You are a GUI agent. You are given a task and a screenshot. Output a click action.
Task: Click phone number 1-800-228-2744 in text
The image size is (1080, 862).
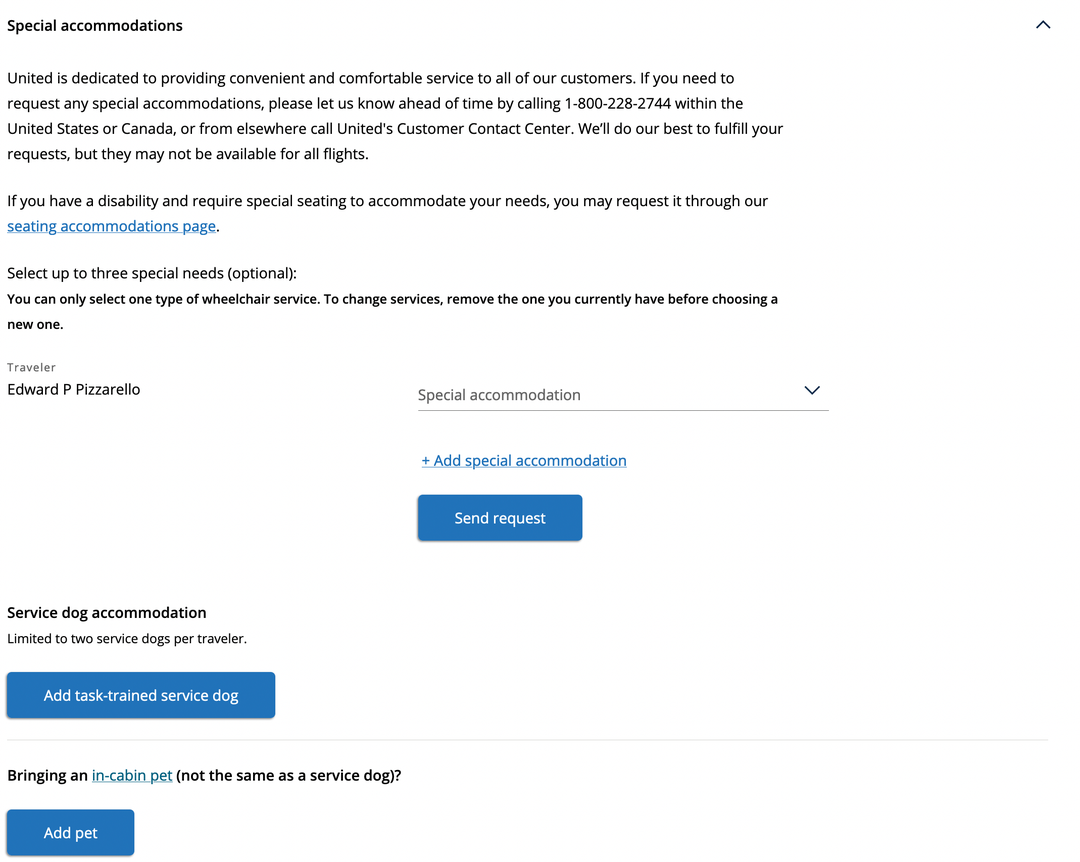coord(617,103)
